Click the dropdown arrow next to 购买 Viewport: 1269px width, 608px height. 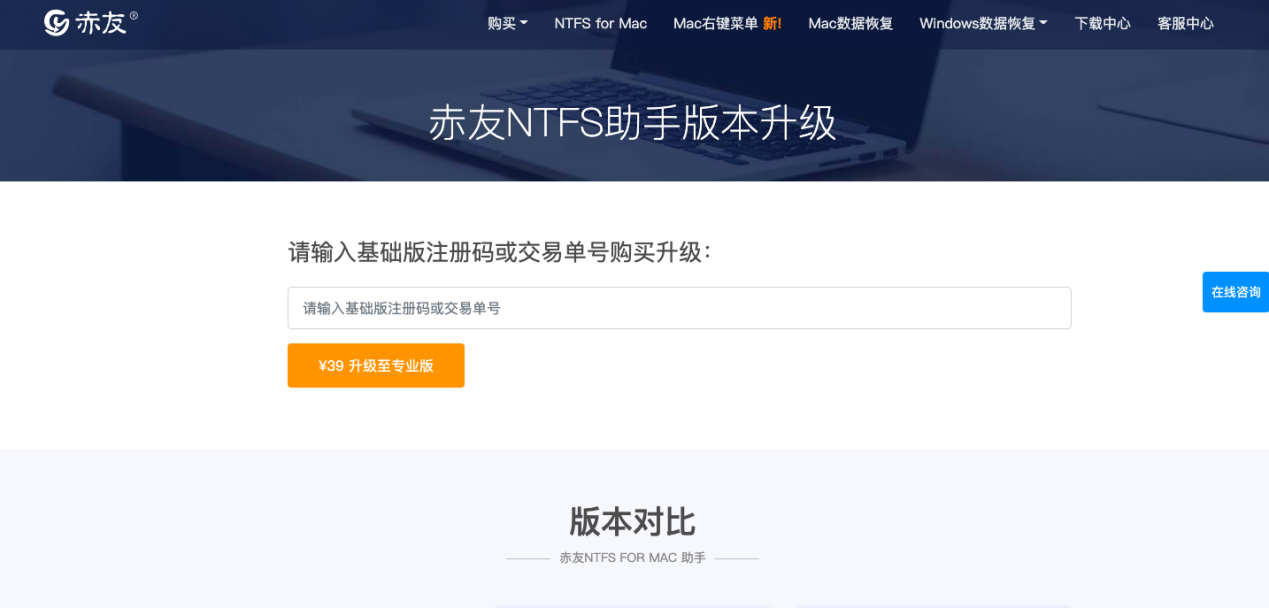[524, 23]
